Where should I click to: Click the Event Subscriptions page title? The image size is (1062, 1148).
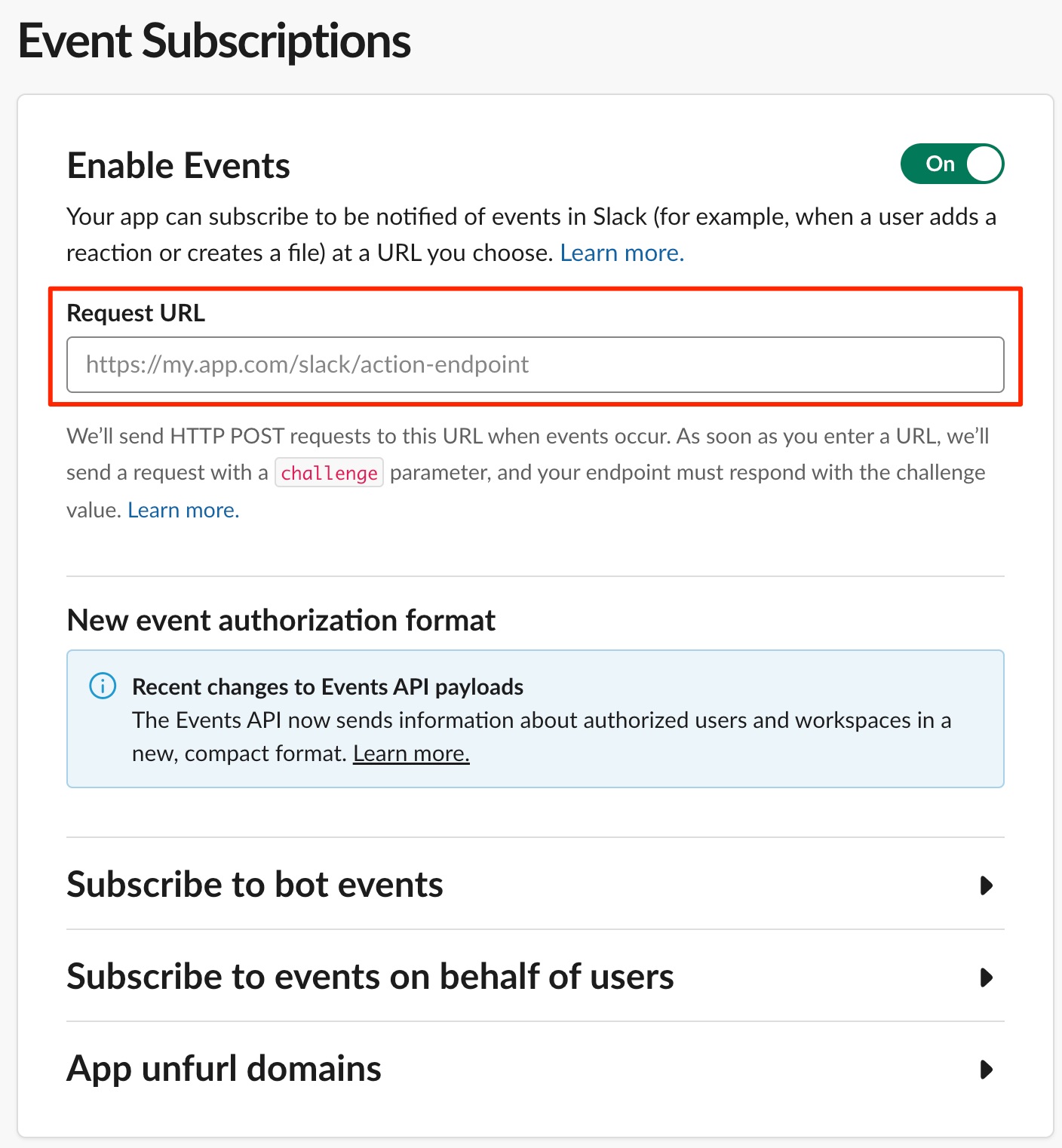click(x=214, y=41)
